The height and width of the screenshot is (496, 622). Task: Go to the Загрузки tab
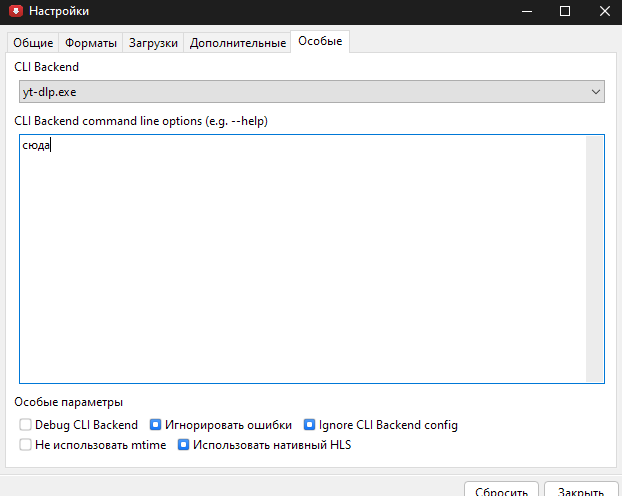coord(153,43)
